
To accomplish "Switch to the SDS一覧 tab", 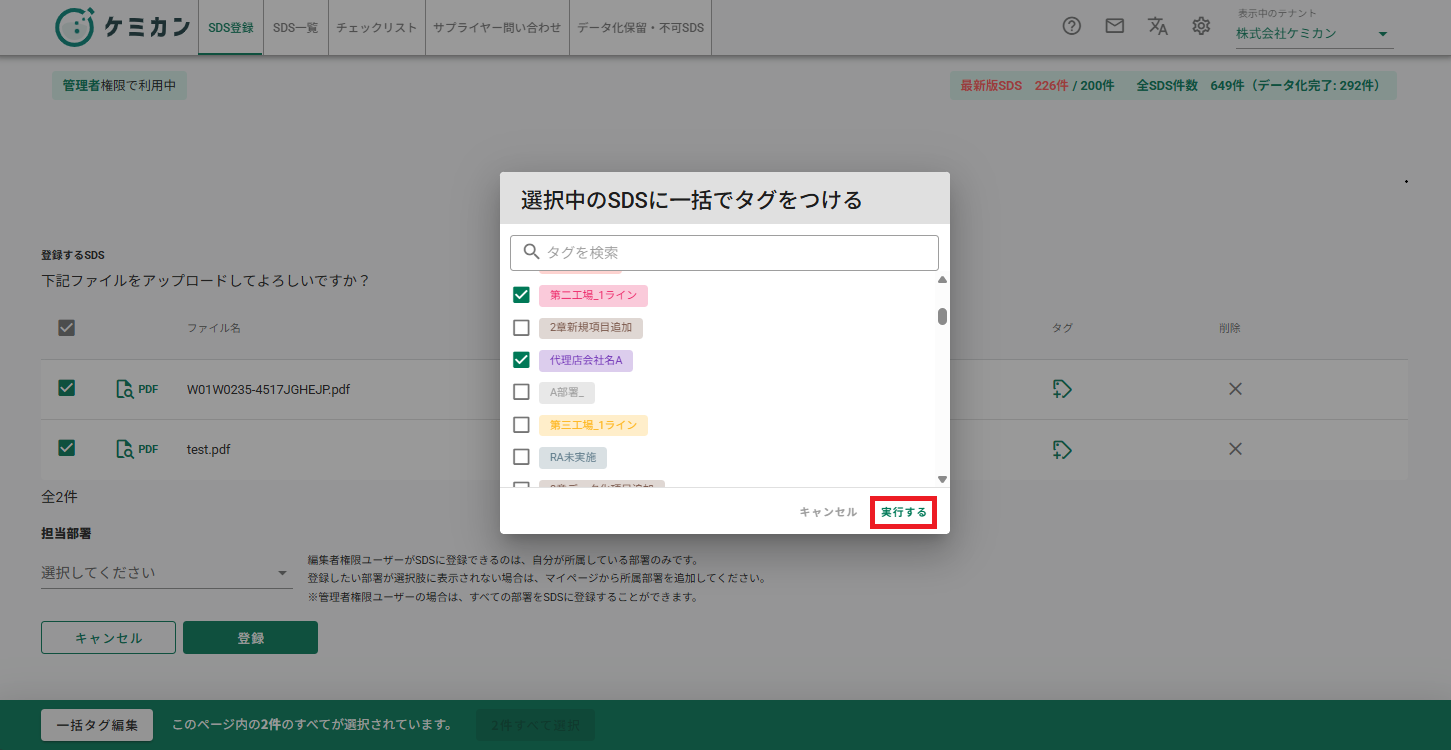I will [x=295, y=27].
